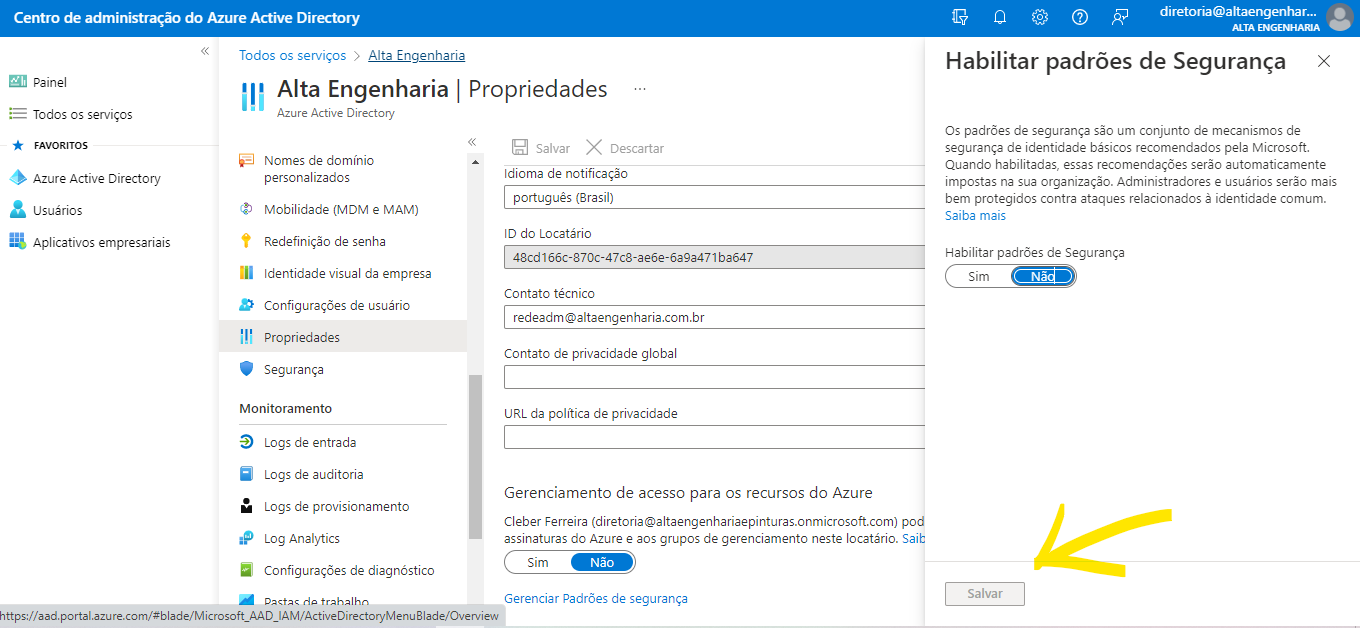Screen dimensions: 1360x628
Task: Open the Idioma de notificação dropdown
Action: [x=715, y=197]
